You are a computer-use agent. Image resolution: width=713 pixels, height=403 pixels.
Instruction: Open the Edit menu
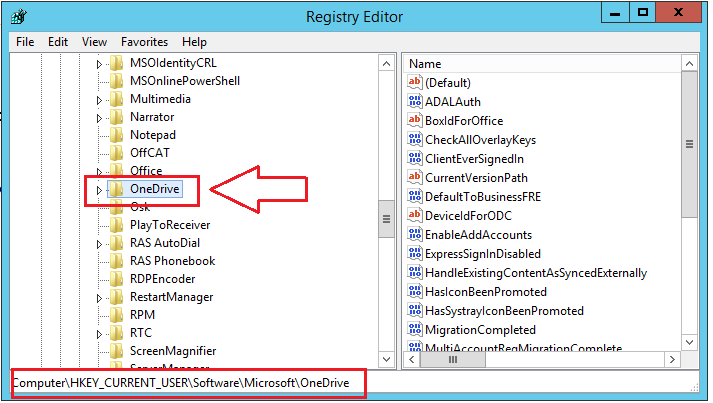click(x=58, y=42)
